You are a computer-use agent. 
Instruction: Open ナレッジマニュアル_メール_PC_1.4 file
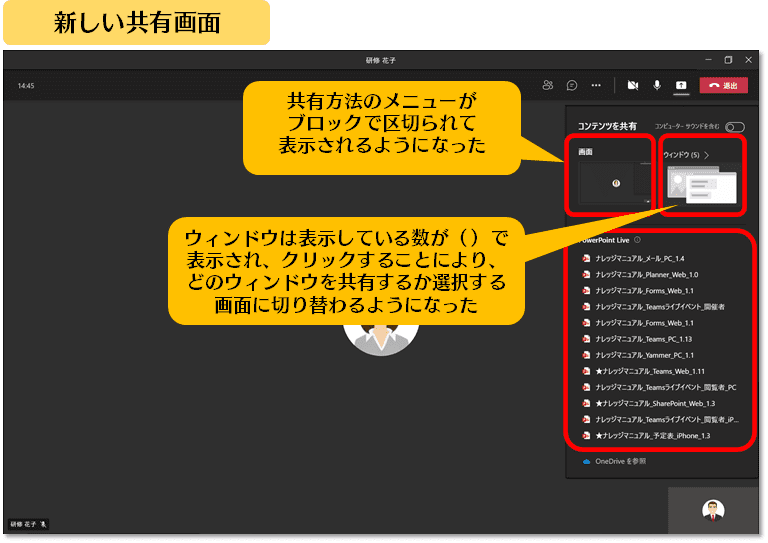point(640,259)
